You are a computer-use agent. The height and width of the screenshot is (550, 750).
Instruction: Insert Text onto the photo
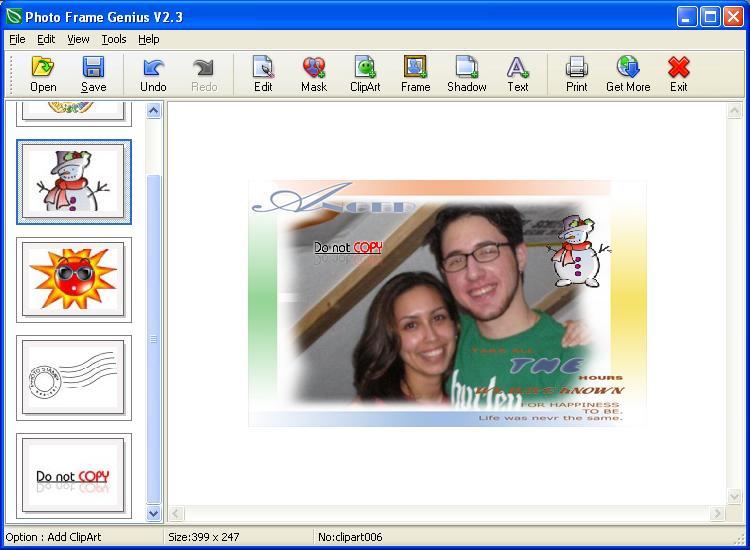click(x=518, y=74)
